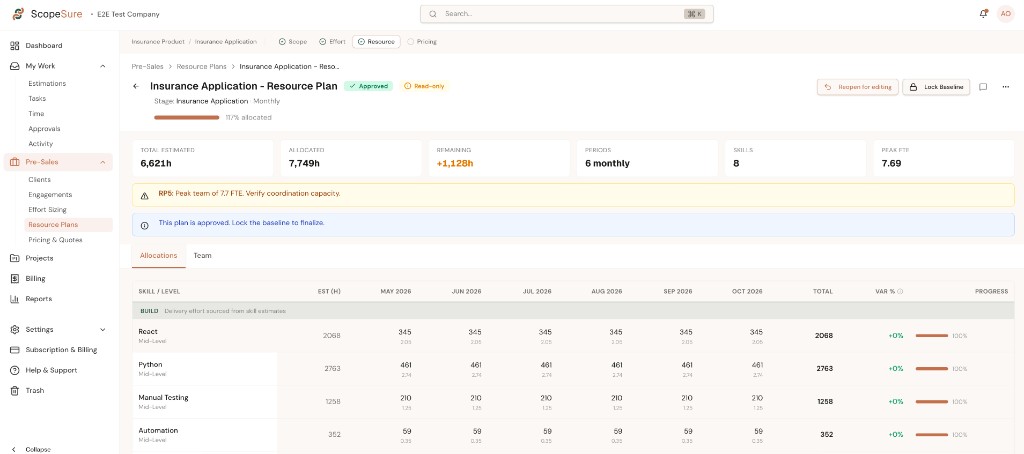Image resolution: width=1024 pixels, height=454 pixels.
Task: Click the Settings gear icon
Action: [x=14, y=329]
